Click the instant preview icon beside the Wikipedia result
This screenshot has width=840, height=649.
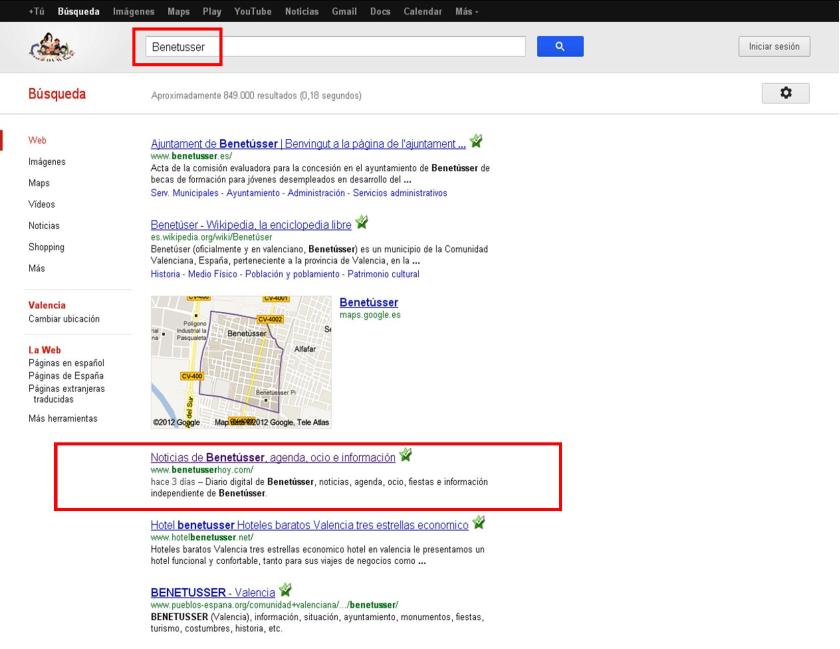(360, 225)
